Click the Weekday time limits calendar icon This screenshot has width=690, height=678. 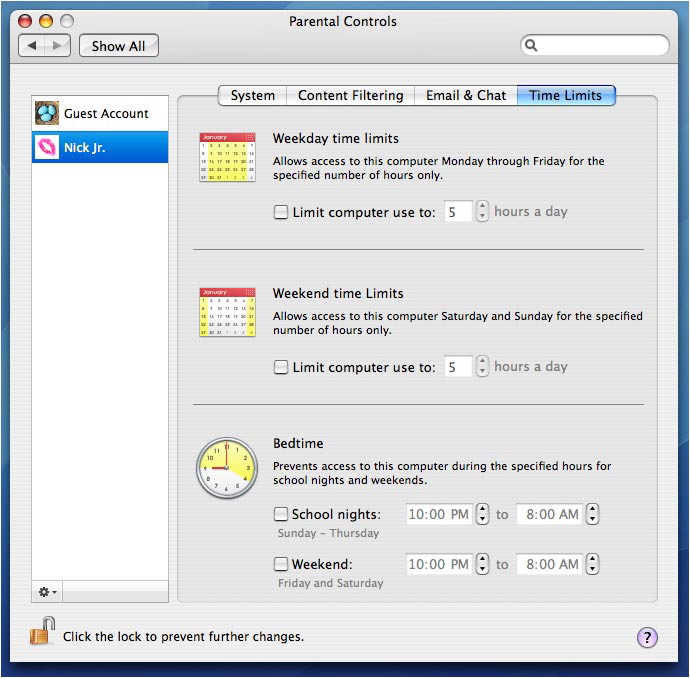click(x=227, y=157)
